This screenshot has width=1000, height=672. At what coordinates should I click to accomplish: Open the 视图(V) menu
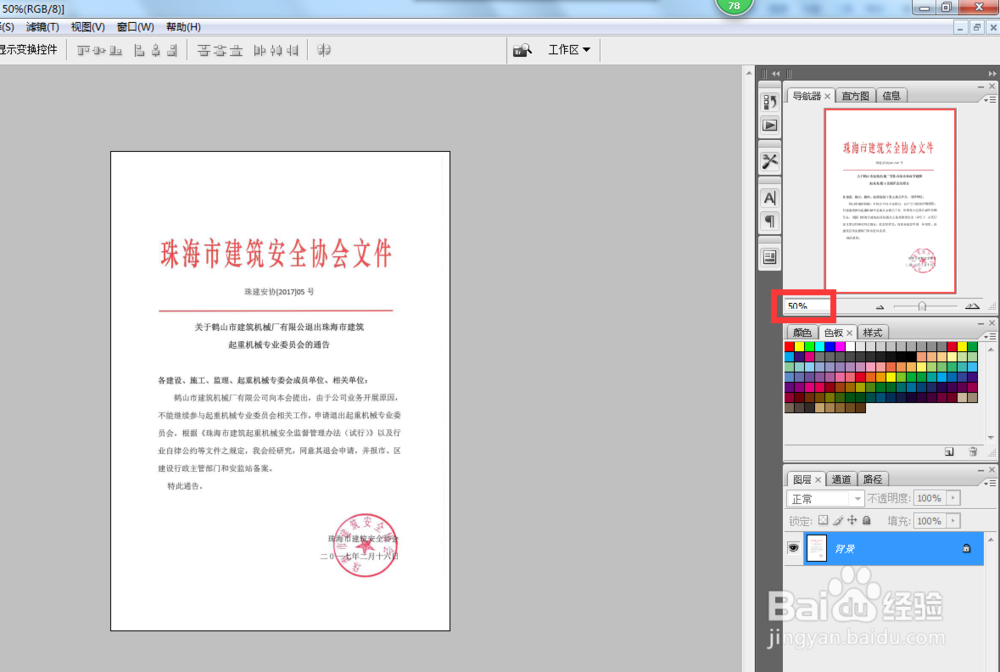click(x=87, y=27)
